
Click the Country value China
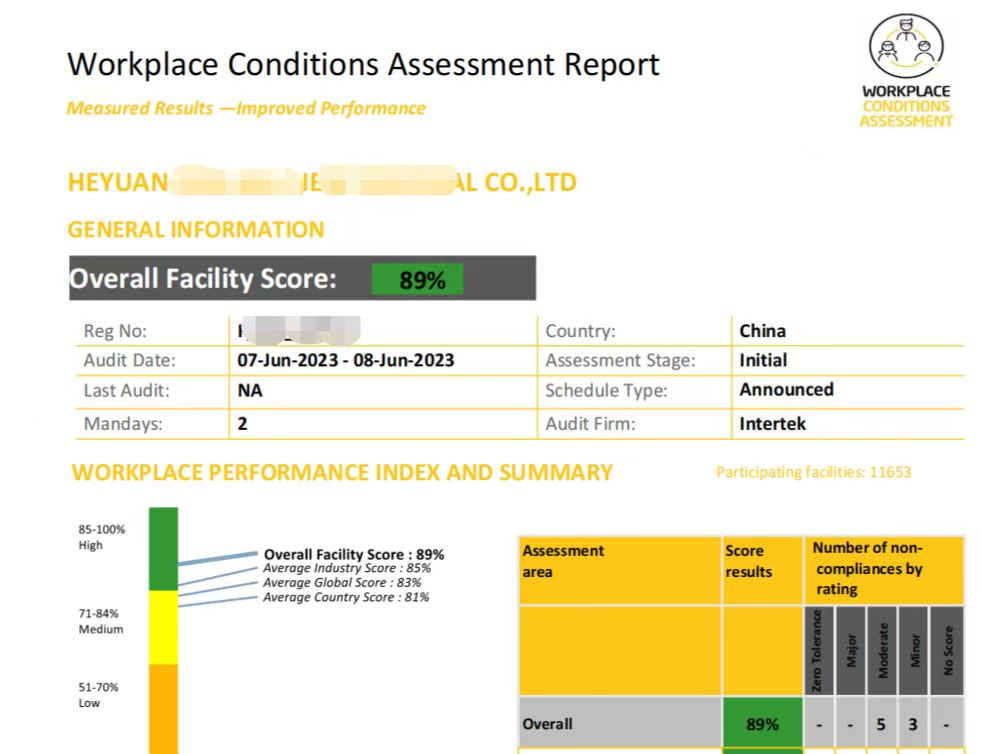(762, 331)
